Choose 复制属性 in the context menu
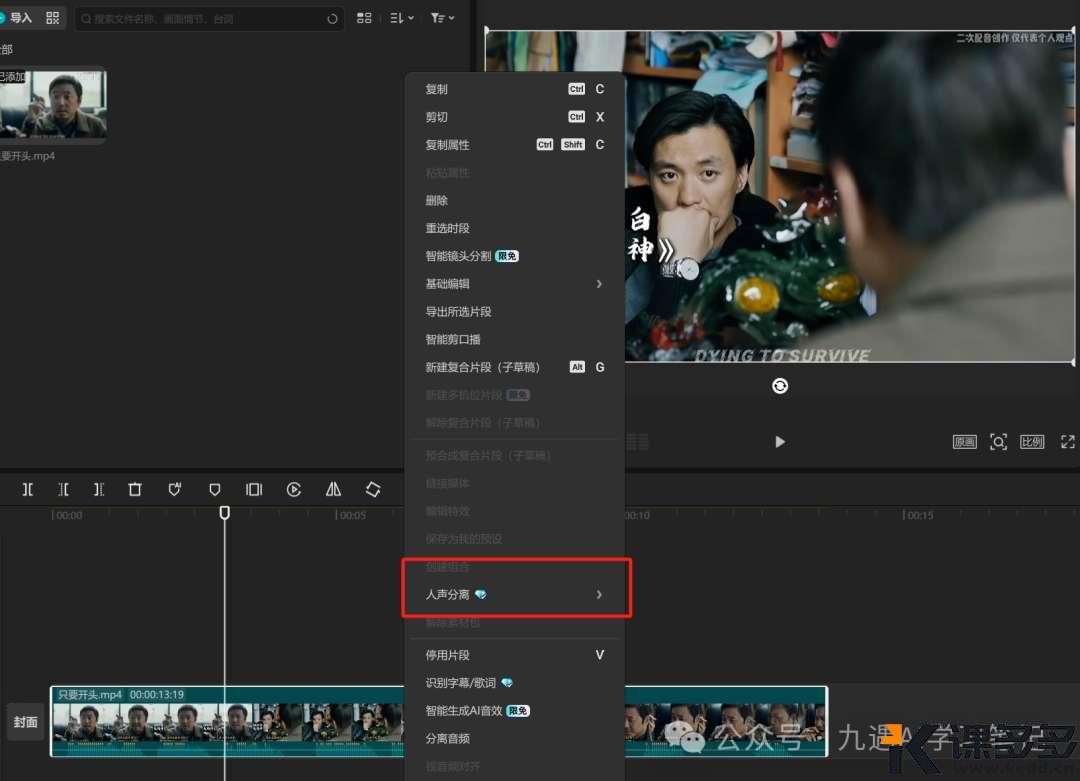The image size is (1080, 781). [515, 145]
